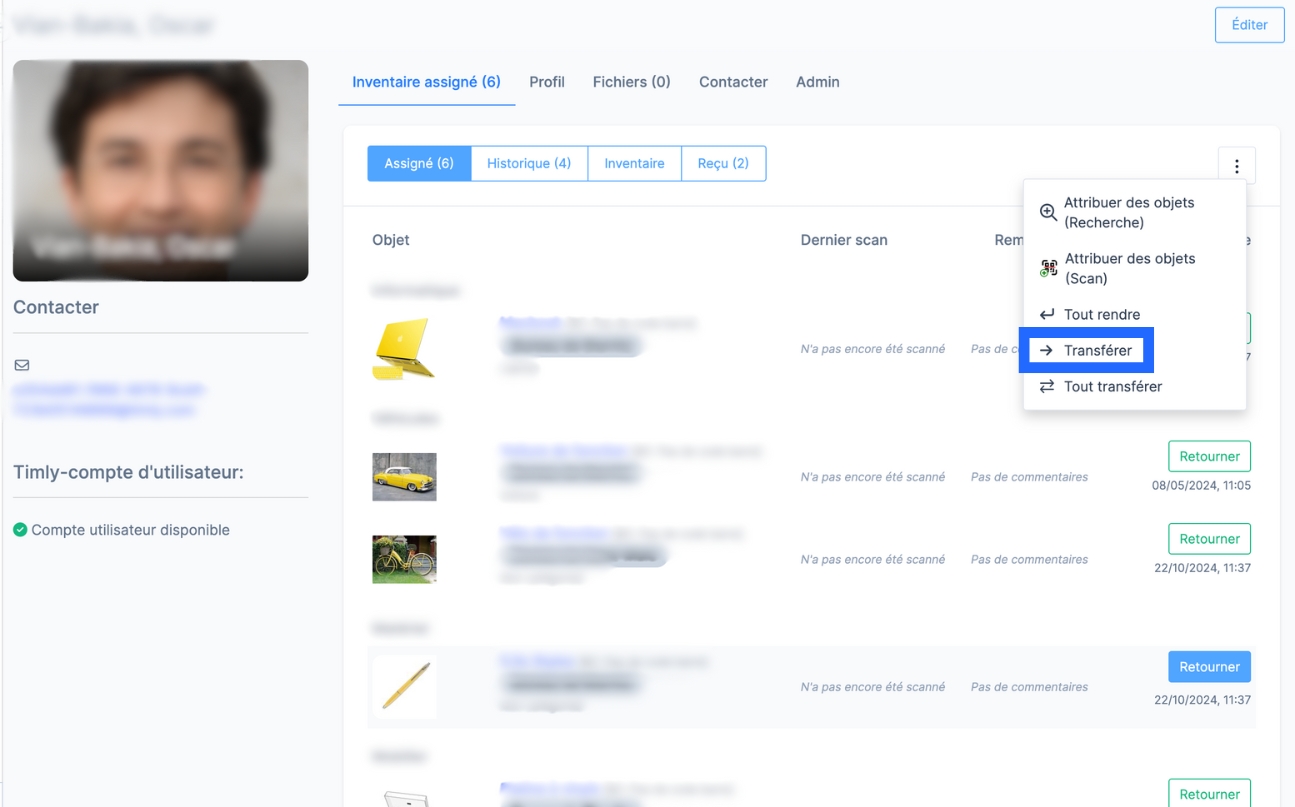The width and height of the screenshot is (1295, 807).
Task: Click the green checkmark account status icon
Action: (x=20, y=530)
